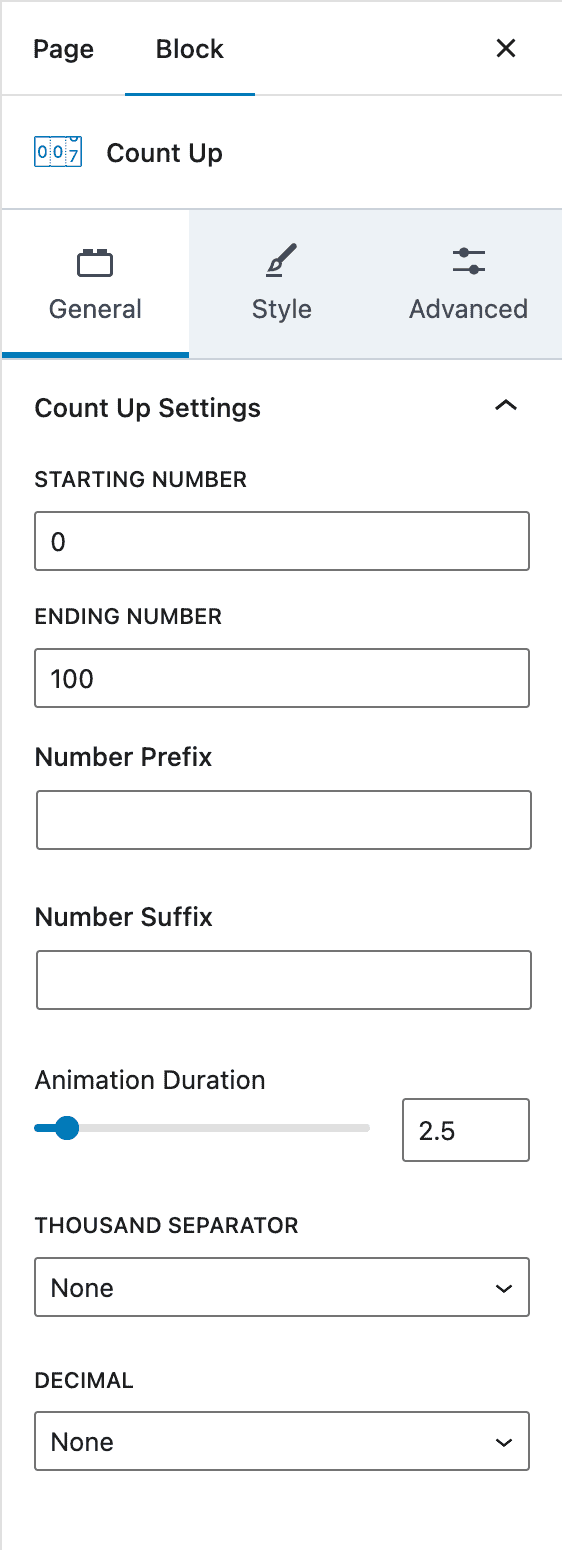Viewport: 562px width, 1550px height.
Task: Click the Starting Number input field
Action: tap(282, 541)
